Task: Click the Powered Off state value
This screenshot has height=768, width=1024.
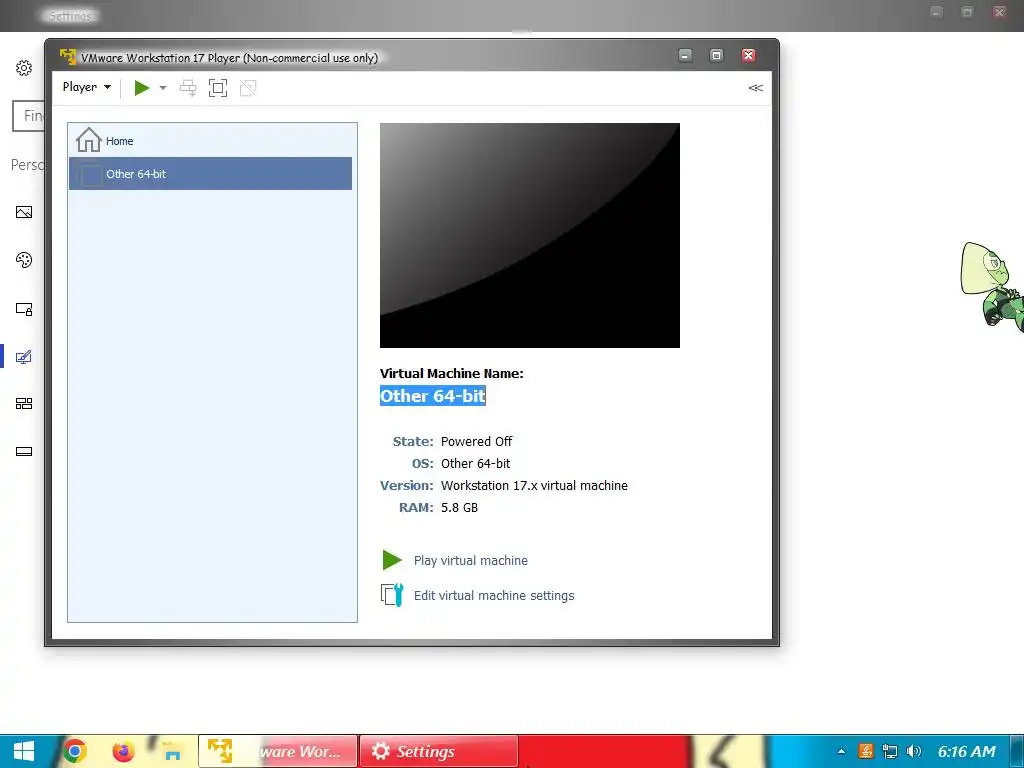Action: coord(477,441)
